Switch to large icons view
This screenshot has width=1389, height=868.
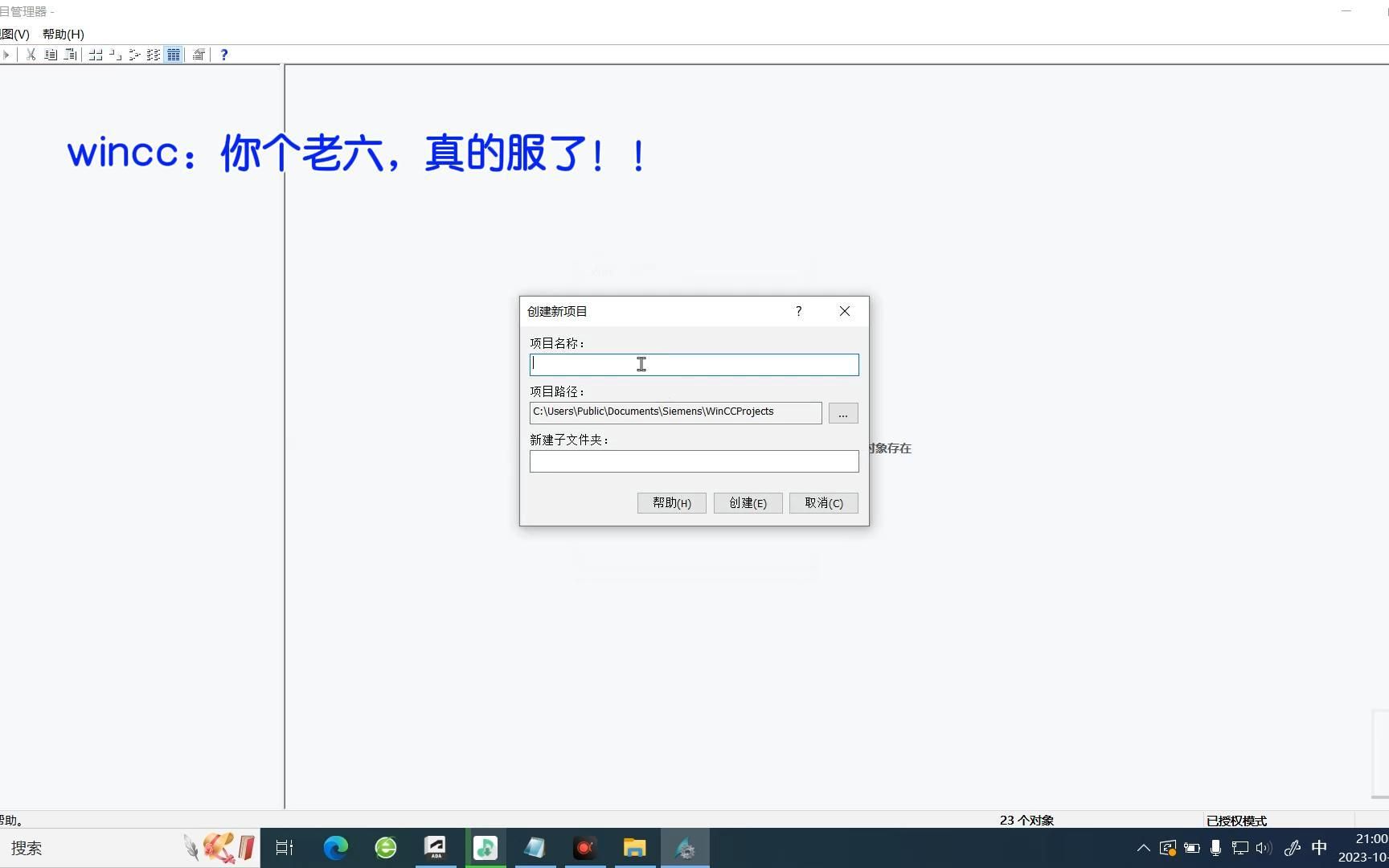click(96, 55)
